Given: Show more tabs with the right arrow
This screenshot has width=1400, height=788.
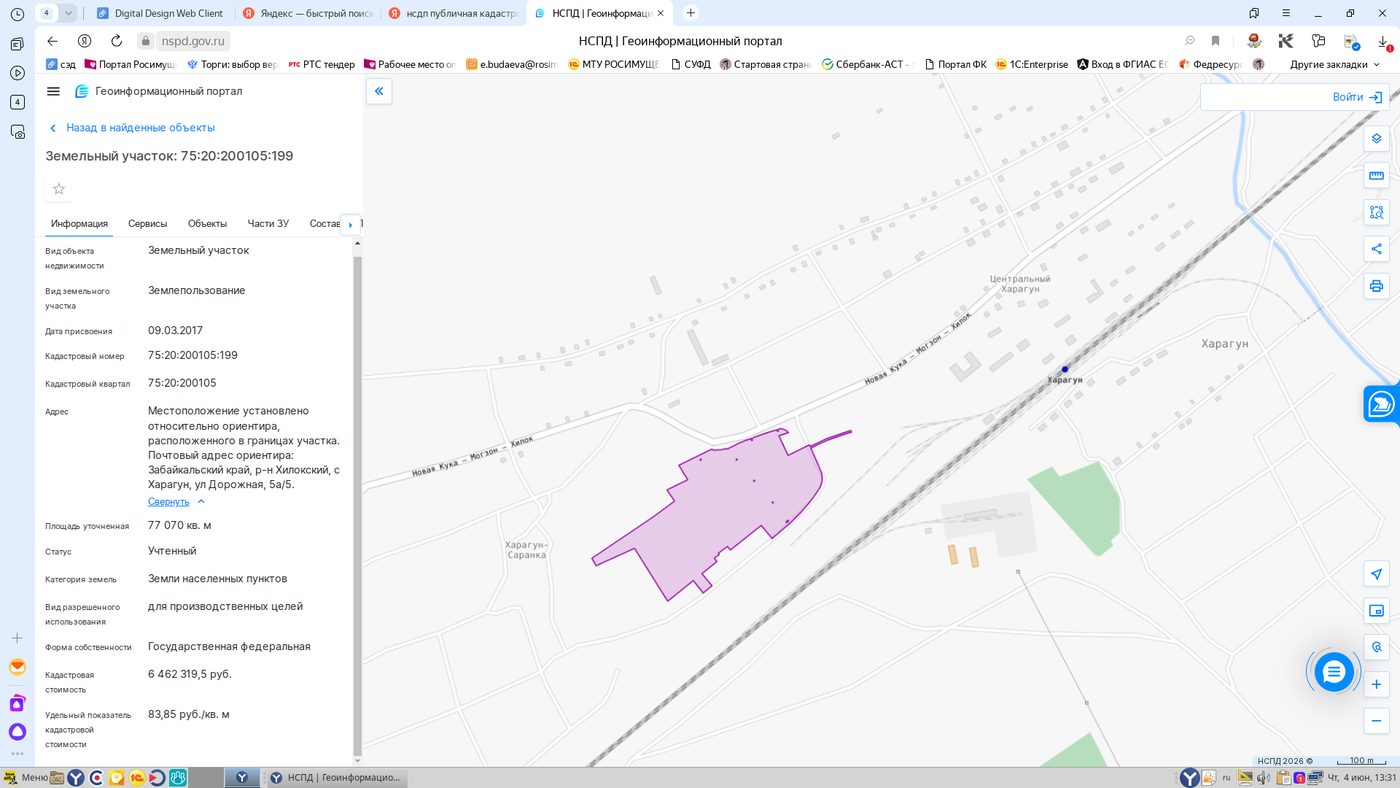Looking at the screenshot, I should click(x=350, y=224).
